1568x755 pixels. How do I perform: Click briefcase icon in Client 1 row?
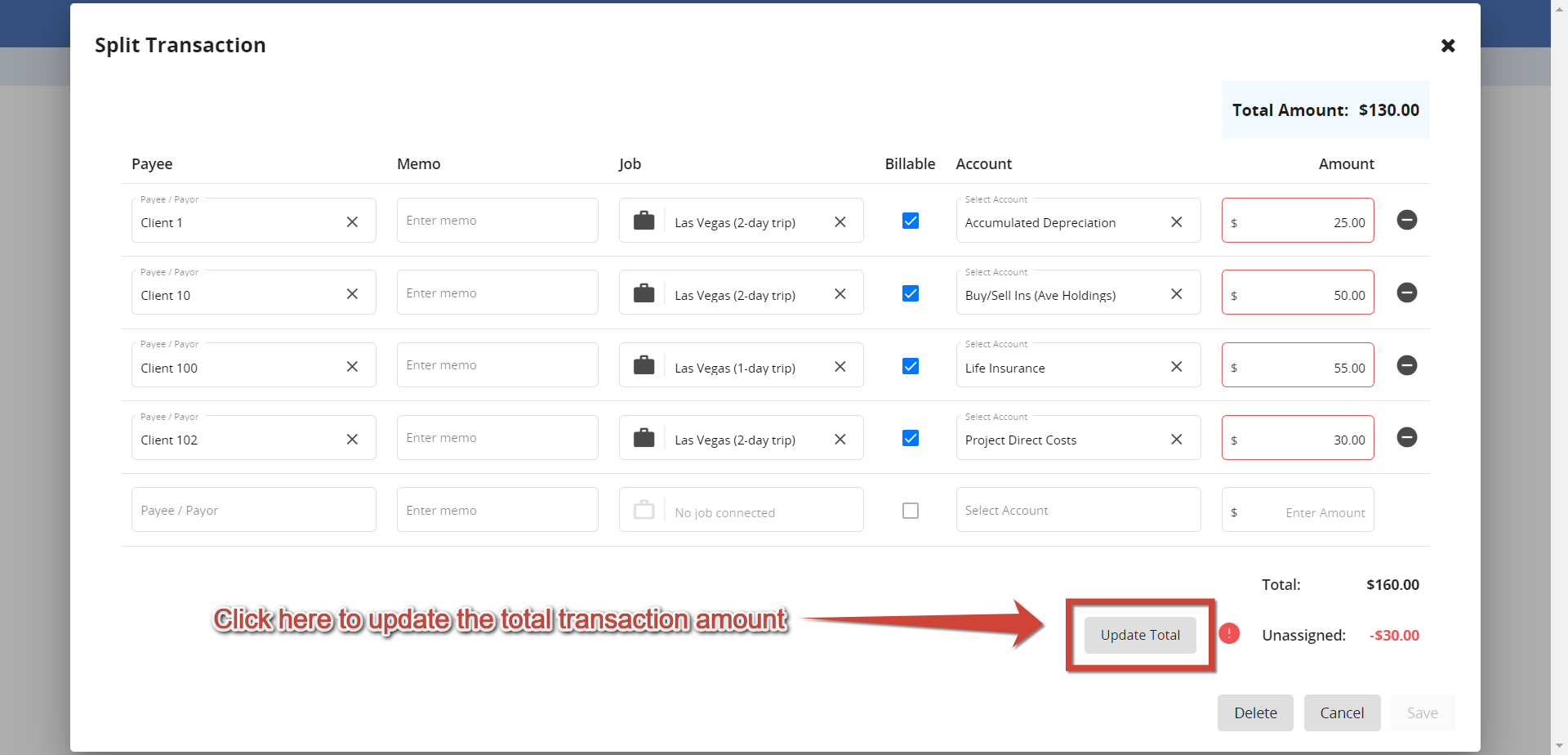click(644, 221)
